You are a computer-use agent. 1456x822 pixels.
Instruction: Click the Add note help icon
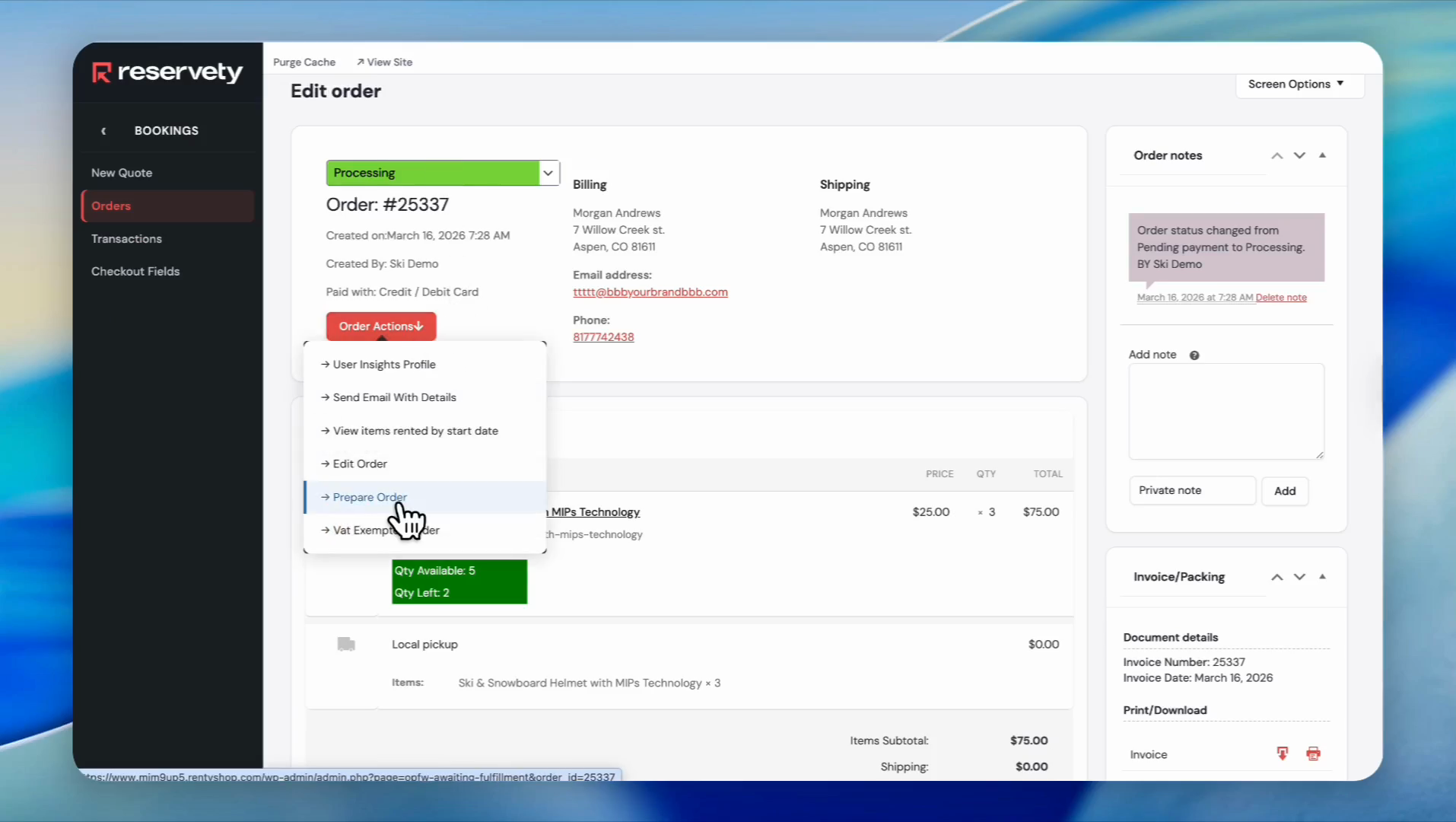[1194, 355]
